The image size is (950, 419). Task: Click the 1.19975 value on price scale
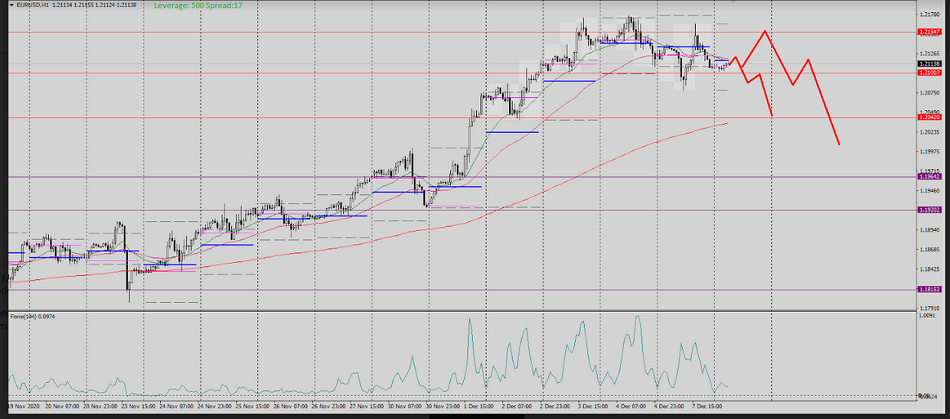point(928,152)
